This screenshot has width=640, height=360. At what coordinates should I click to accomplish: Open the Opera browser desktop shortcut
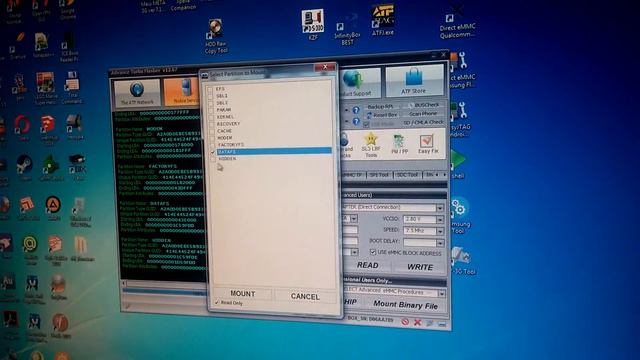pyautogui.click(x=22, y=127)
